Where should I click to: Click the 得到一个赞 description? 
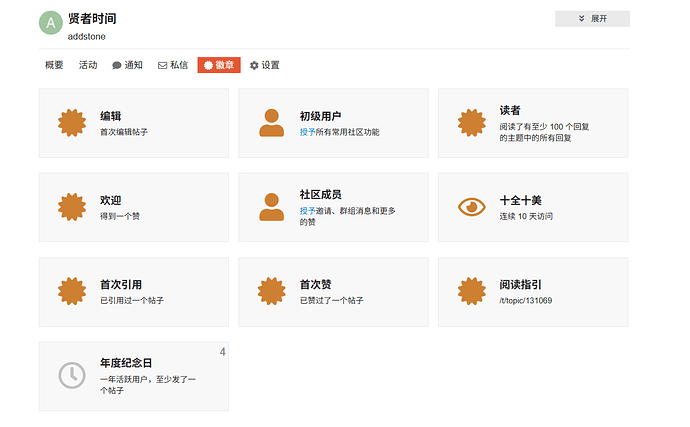pos(120,216)
